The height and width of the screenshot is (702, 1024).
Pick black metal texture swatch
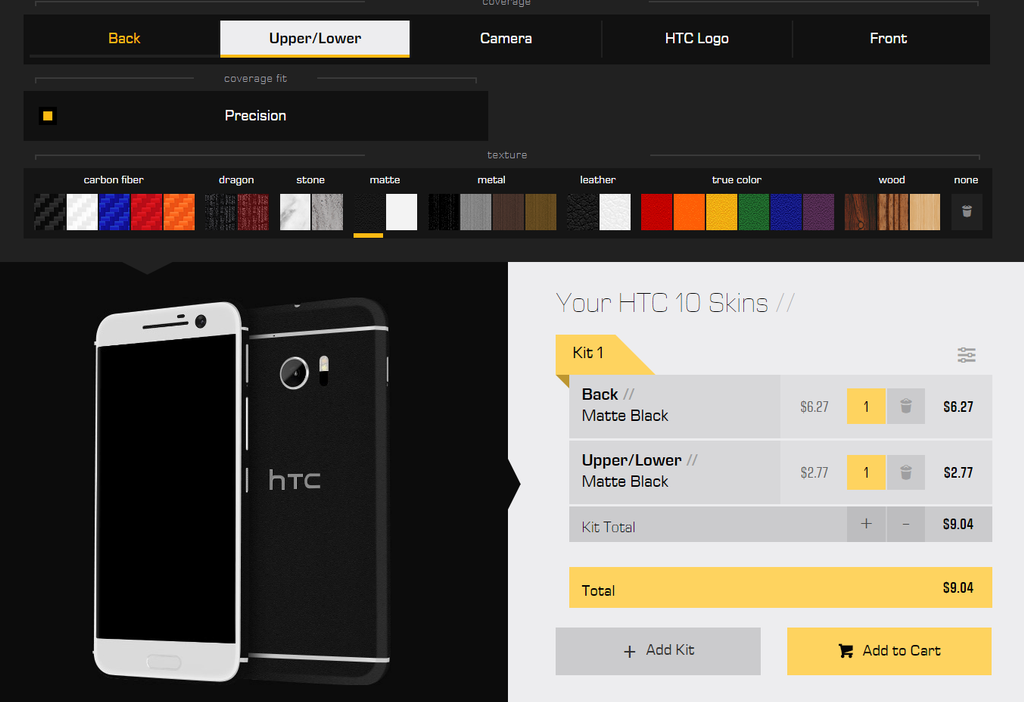click(x=443, y=212)
